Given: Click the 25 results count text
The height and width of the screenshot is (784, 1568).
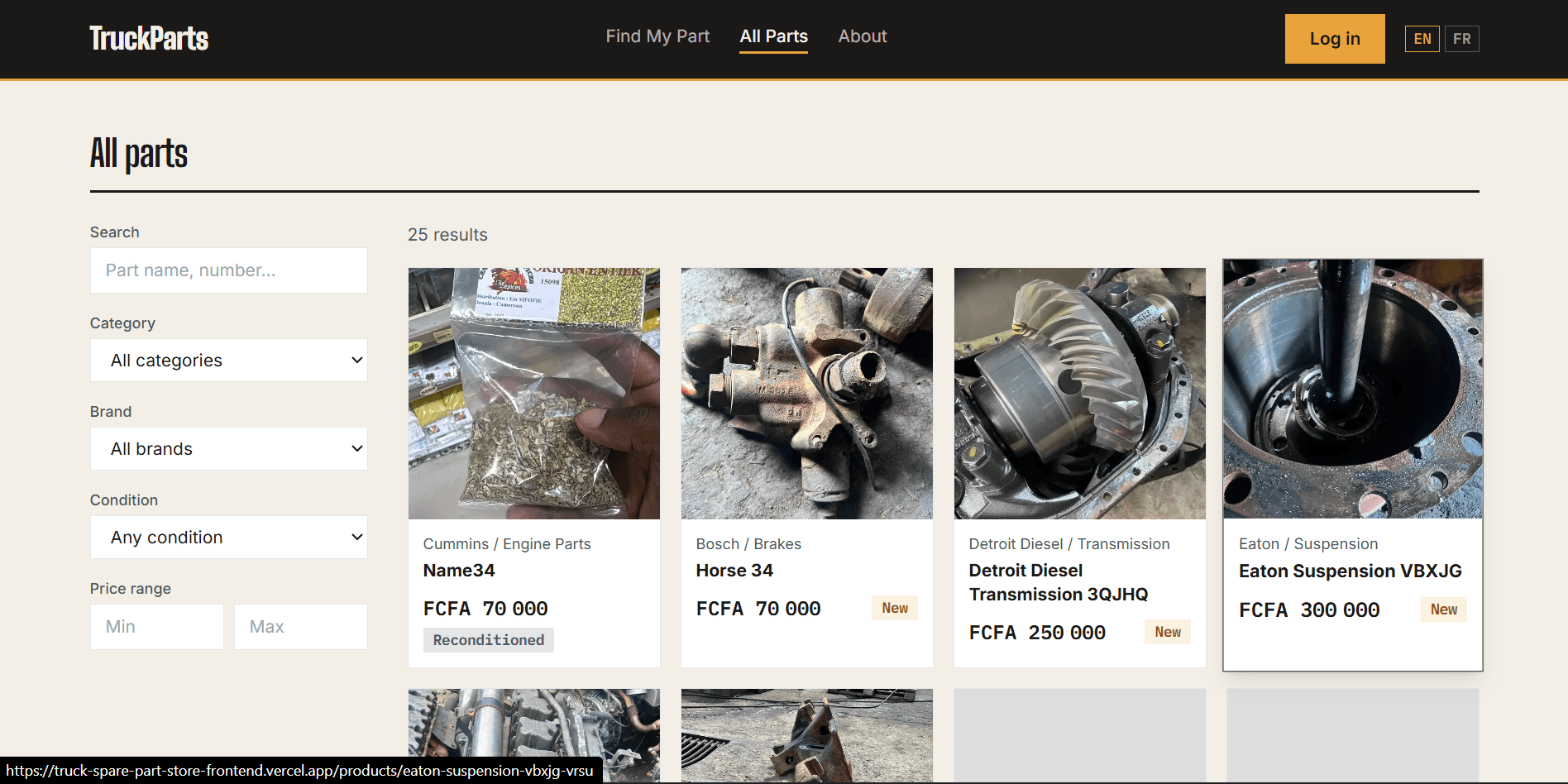Looking at the screenshot, I should [447, 235].
